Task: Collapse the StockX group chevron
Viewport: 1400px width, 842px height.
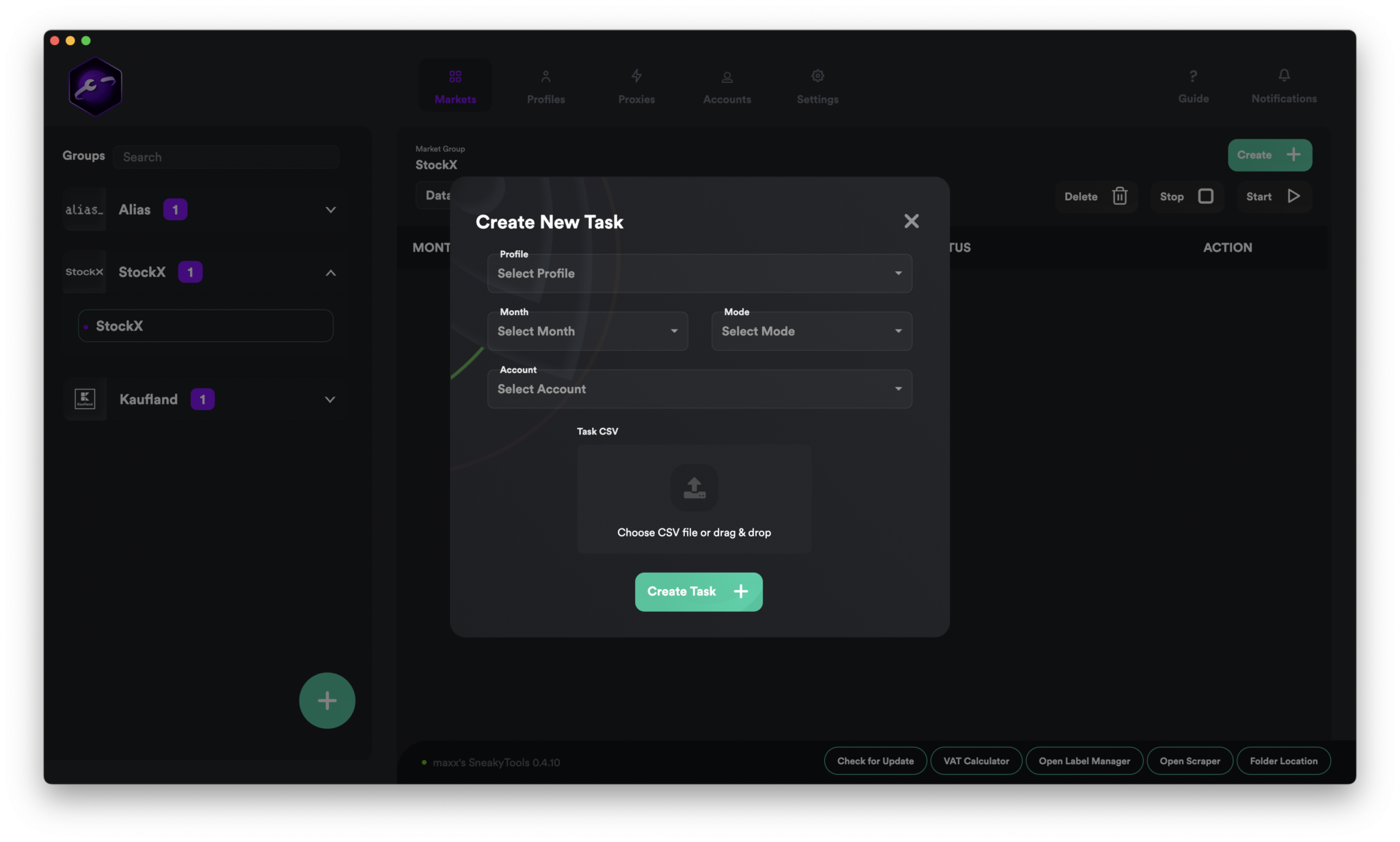Action: (x=331, y=273)
